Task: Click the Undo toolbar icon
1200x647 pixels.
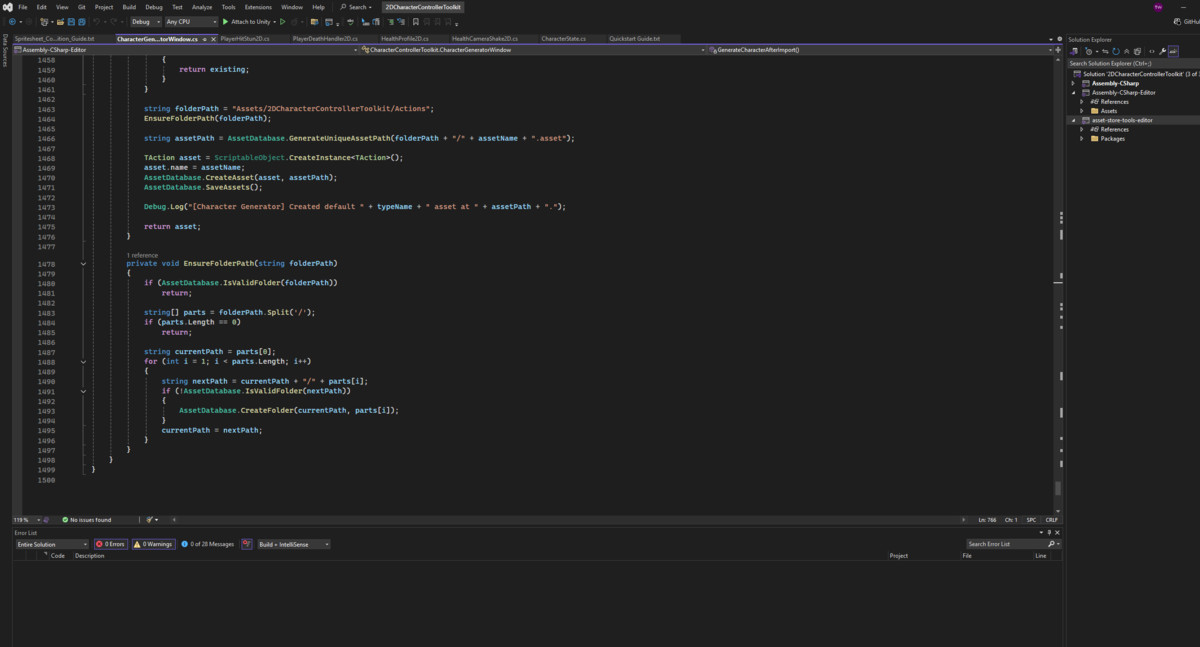Action: click(x=97, y=21)
